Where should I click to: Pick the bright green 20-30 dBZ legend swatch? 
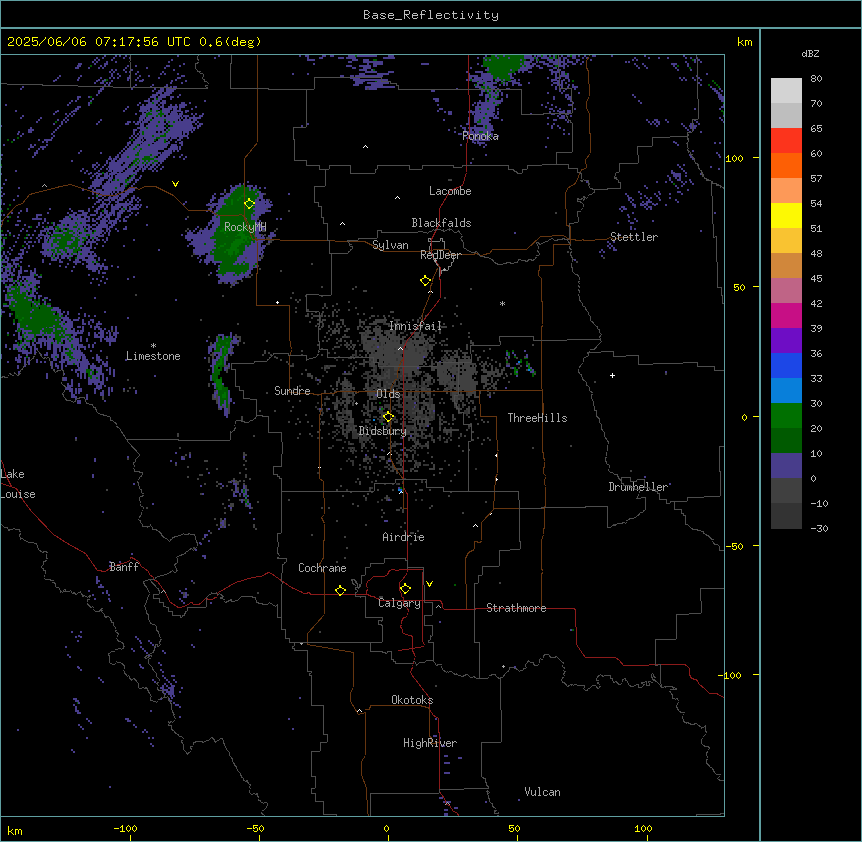click(x=786, y=416)
